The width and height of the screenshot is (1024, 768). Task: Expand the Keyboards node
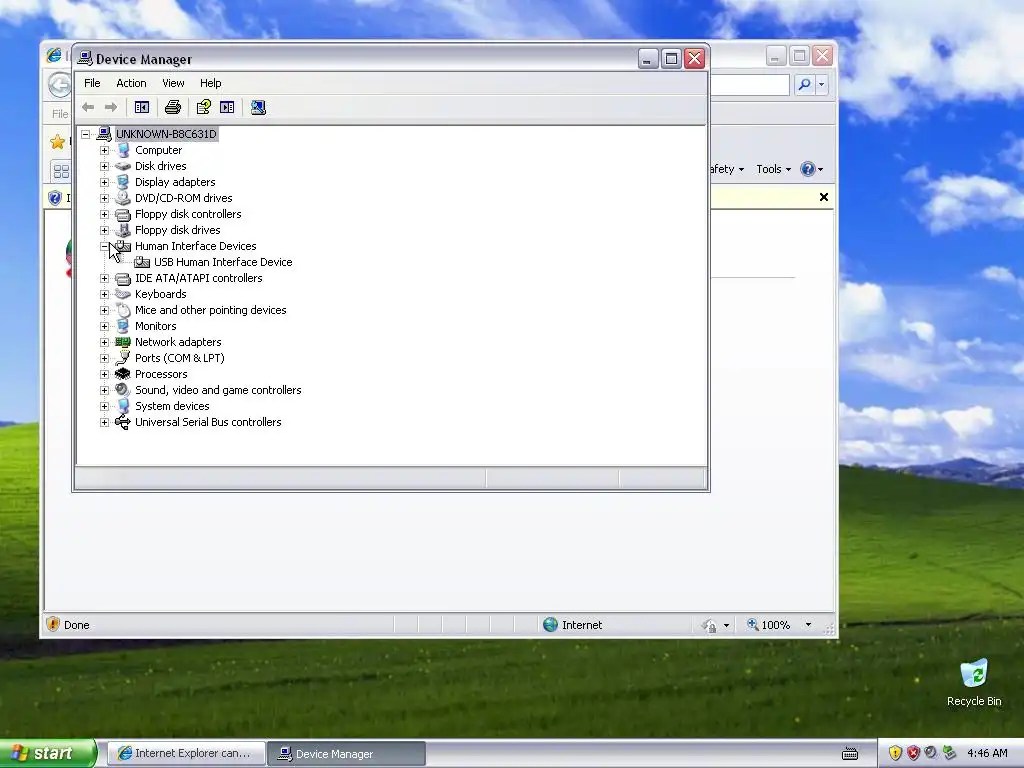pos(104,294)
